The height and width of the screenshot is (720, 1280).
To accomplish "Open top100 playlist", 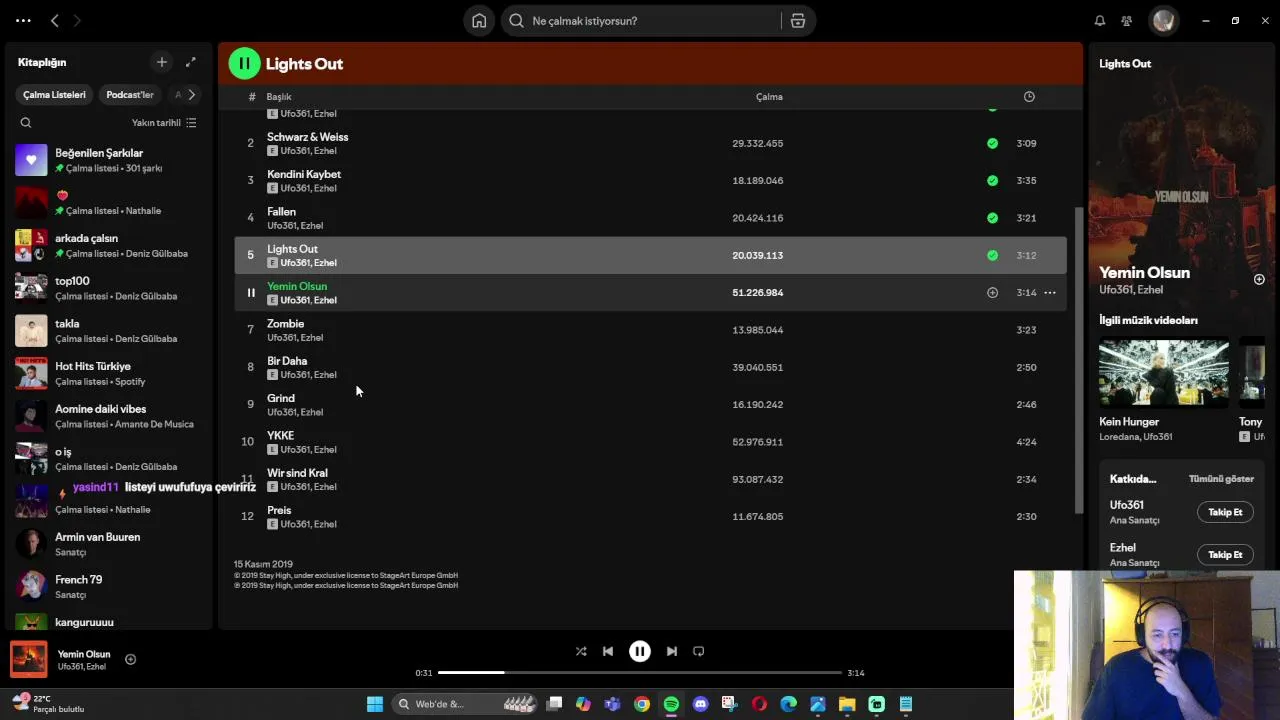I will pyautogui.click(x=108, y=288).
